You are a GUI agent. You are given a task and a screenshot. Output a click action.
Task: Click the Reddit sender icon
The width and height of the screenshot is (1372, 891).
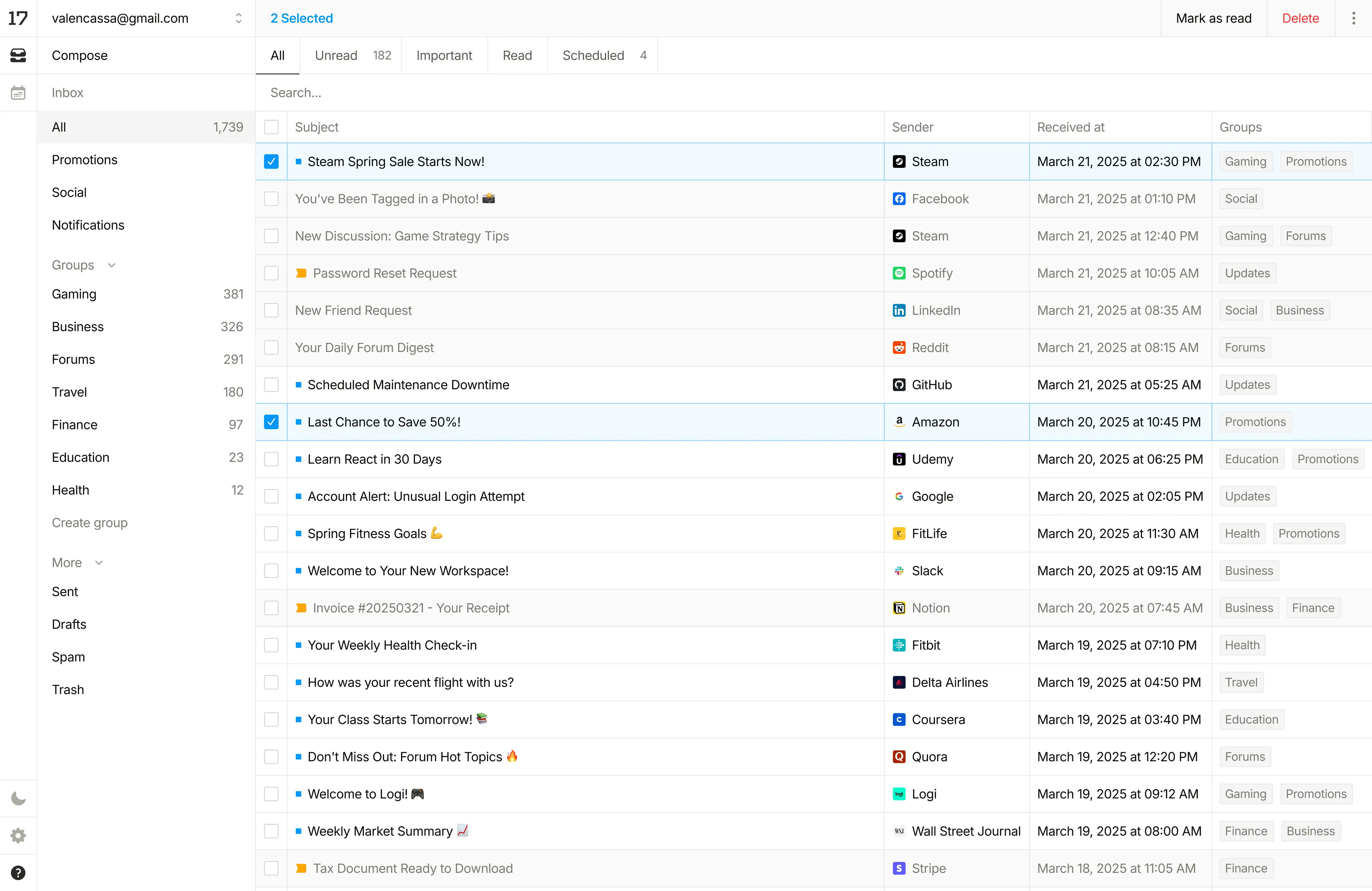tap(899, 348)
